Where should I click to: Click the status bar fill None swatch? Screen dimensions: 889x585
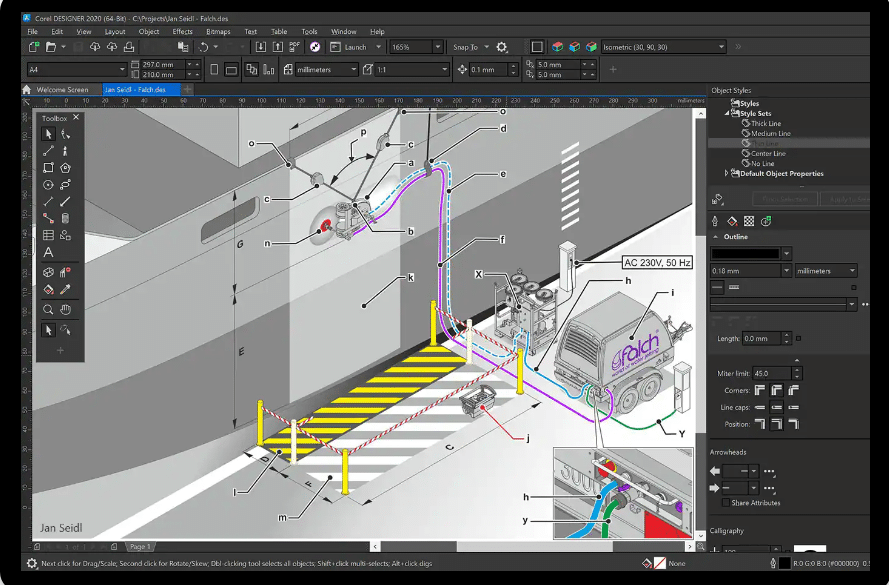[x=659, y=563]
